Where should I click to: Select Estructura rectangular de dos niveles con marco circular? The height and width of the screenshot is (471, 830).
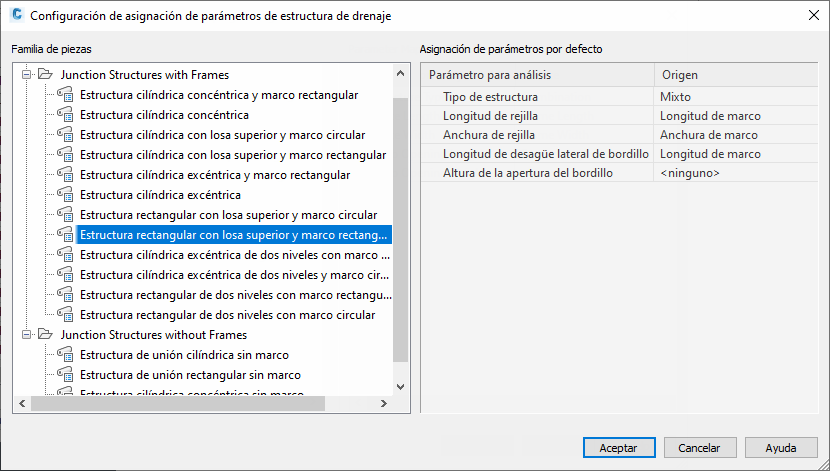click(227, 315)
